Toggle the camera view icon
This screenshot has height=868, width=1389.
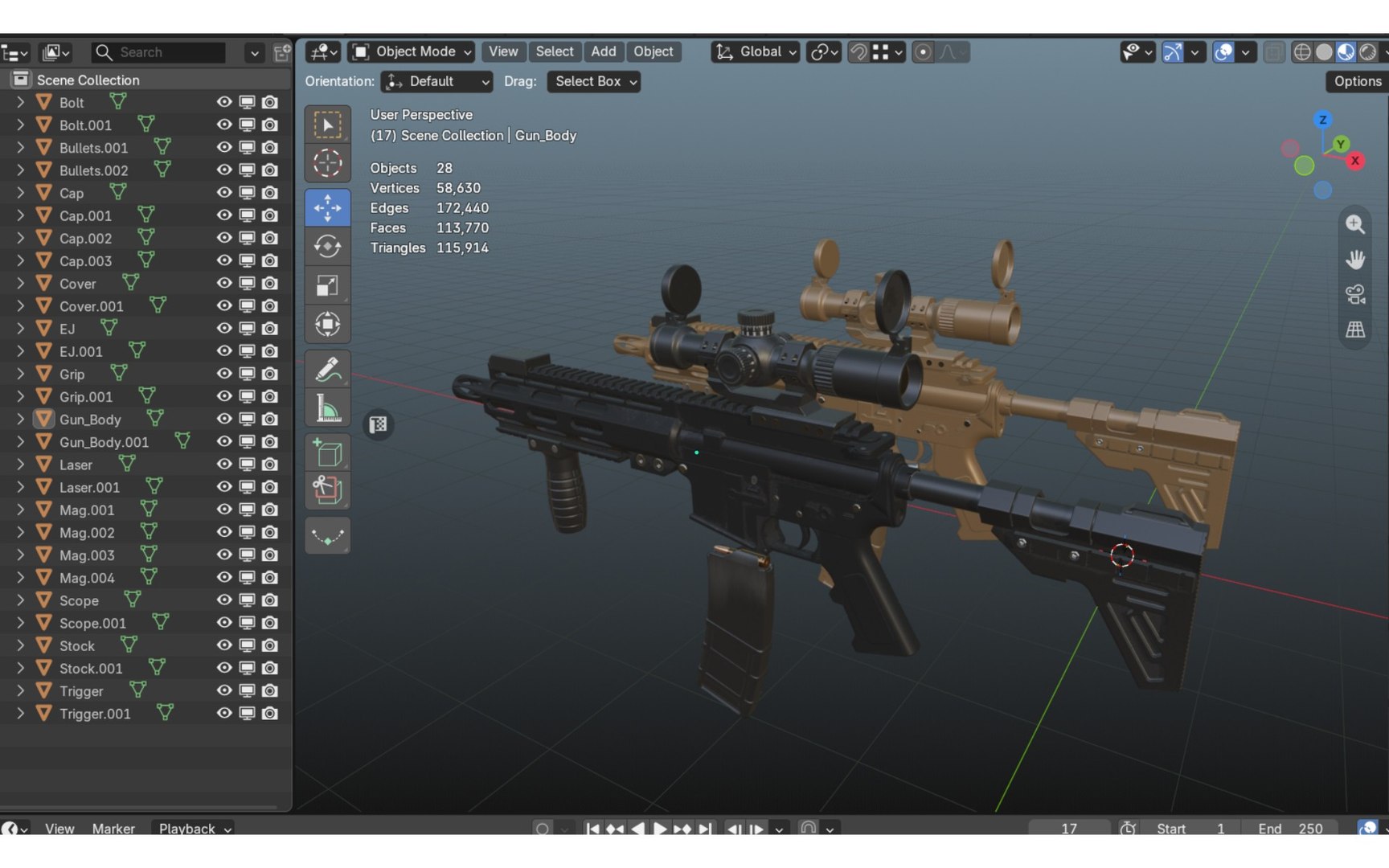point(1355,295)
